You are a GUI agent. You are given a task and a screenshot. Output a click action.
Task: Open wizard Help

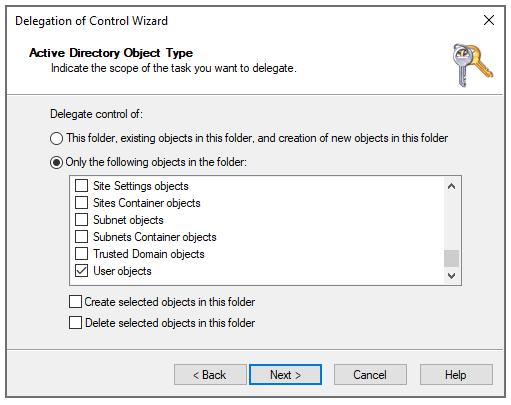pyautogui.click(x=456, y=375)
